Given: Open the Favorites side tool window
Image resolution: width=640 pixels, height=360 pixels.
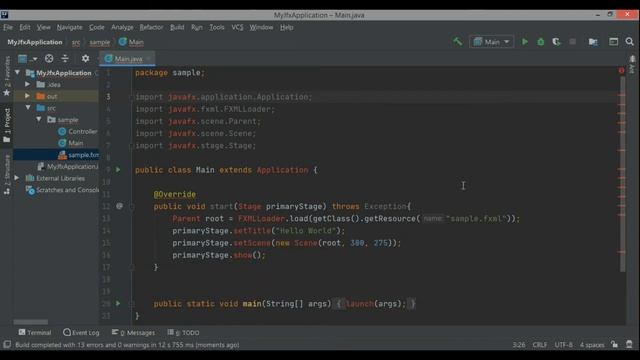Looking at the screenshot, I should click(x=7, y=76).
